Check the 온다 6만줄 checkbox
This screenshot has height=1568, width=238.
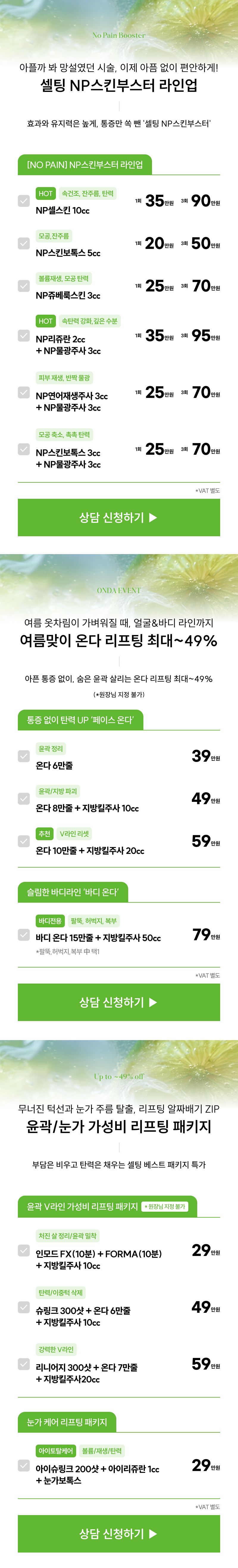click(x=24, y=755)
